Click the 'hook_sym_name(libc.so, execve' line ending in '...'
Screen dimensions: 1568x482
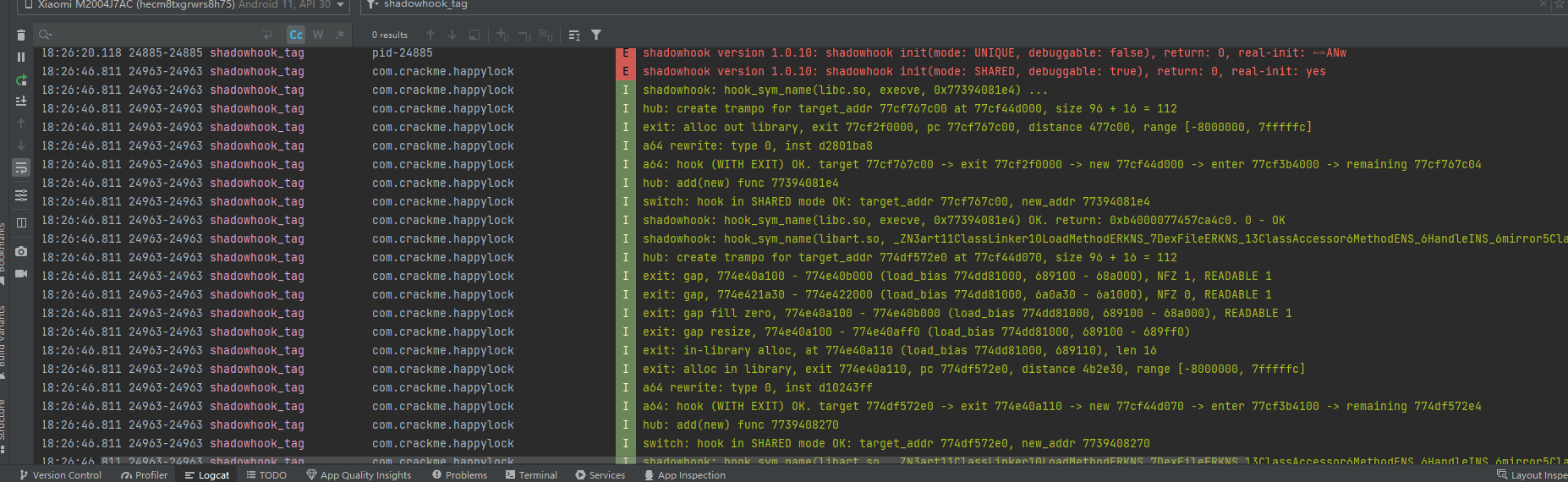[846, 90]
